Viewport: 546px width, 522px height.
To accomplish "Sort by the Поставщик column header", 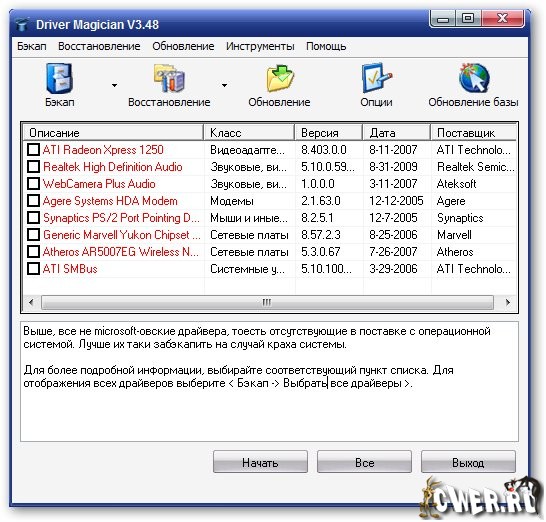I will pyautogui.click(x=474, y=133).
